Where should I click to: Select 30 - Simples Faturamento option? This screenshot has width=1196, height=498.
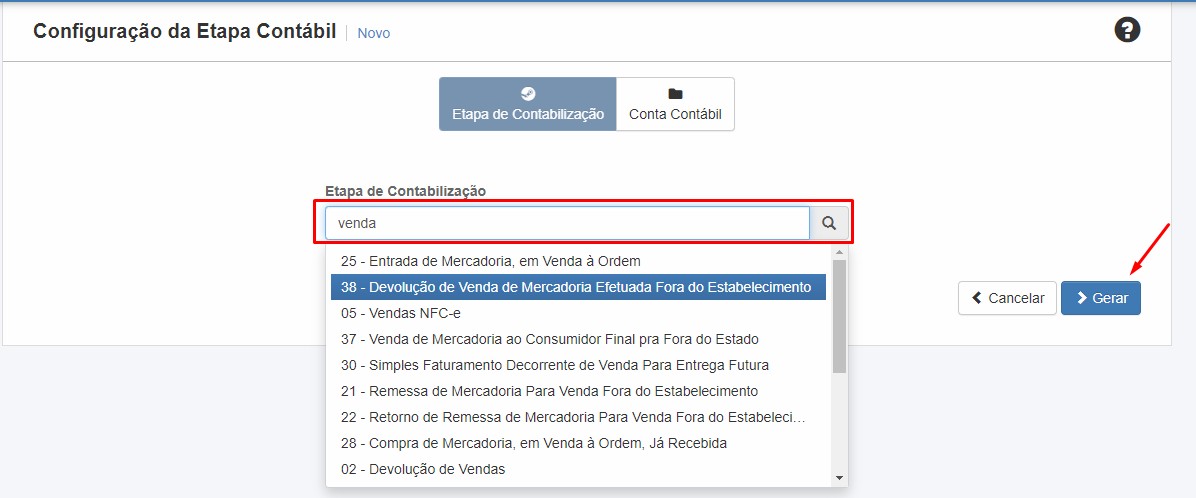(x=554, y=365)
